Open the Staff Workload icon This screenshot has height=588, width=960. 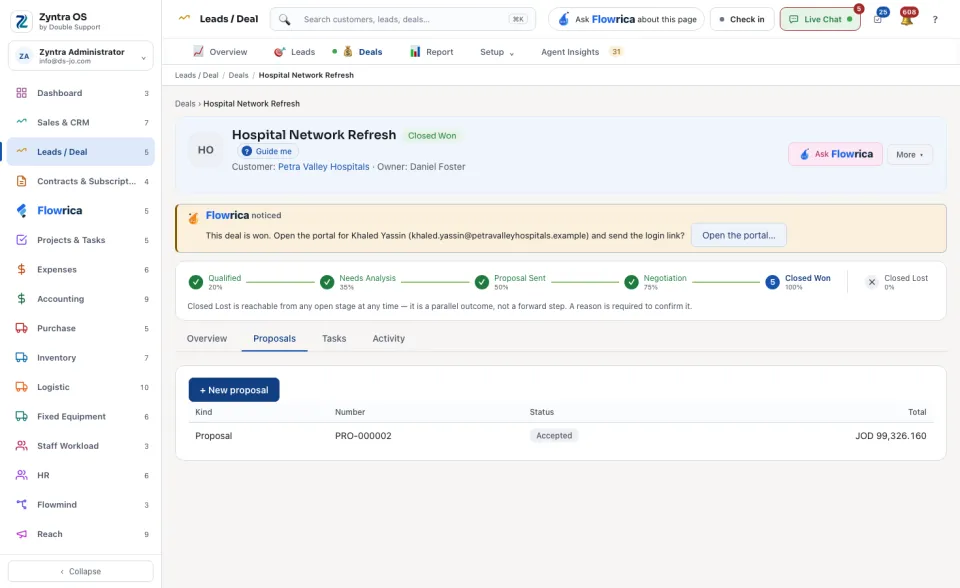point(21,446)
